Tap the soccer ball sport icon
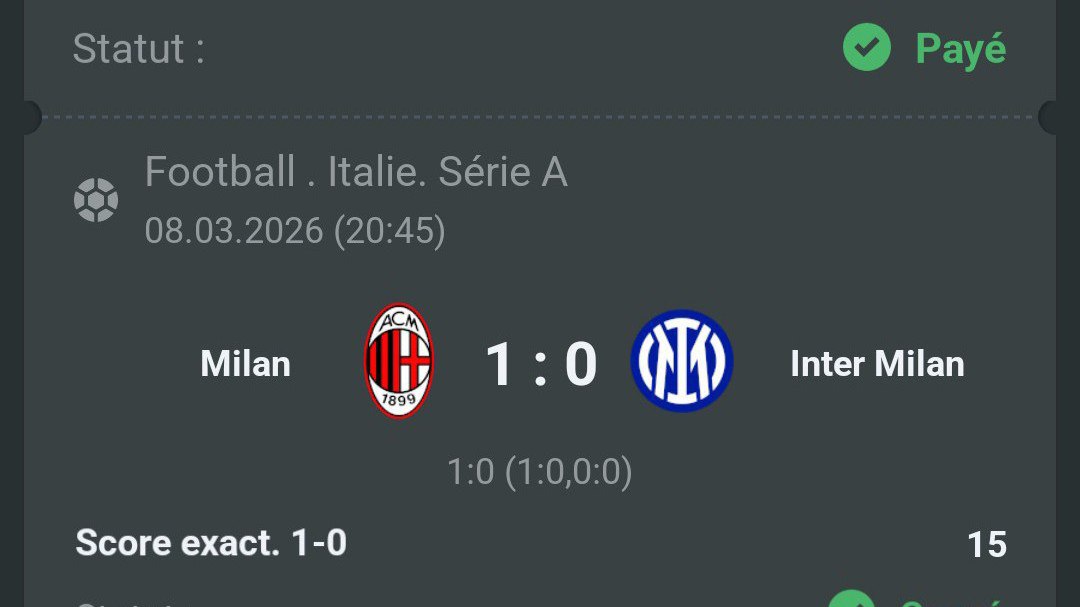The height and width of the screenshot is (607, 1080). (x=96, y=200)
